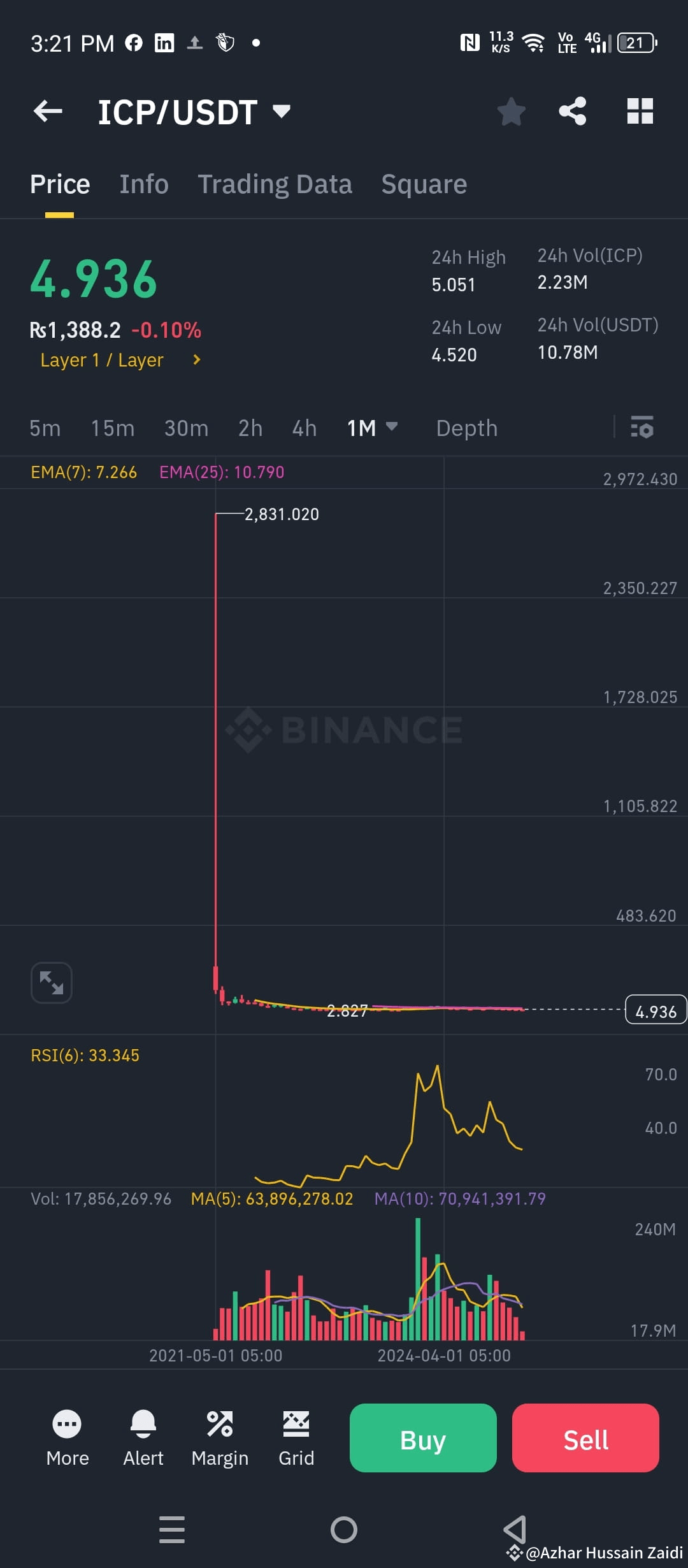688x1568 pixels.
Task: Toggle fullscreen chart with the expand icon
Action: [51, 982]
